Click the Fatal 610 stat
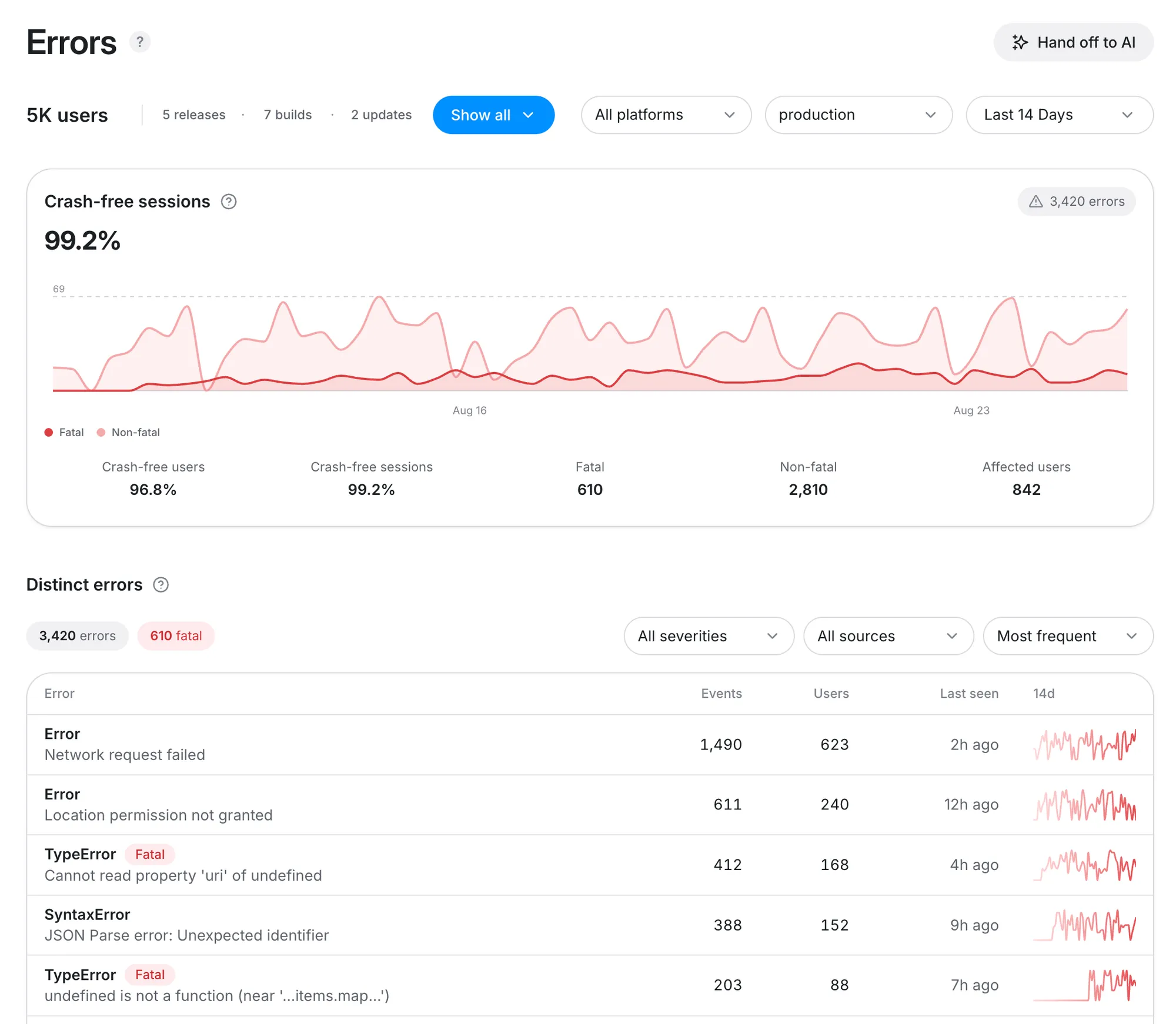This screenshot has width=1176, height=1024. coord(590,478)
